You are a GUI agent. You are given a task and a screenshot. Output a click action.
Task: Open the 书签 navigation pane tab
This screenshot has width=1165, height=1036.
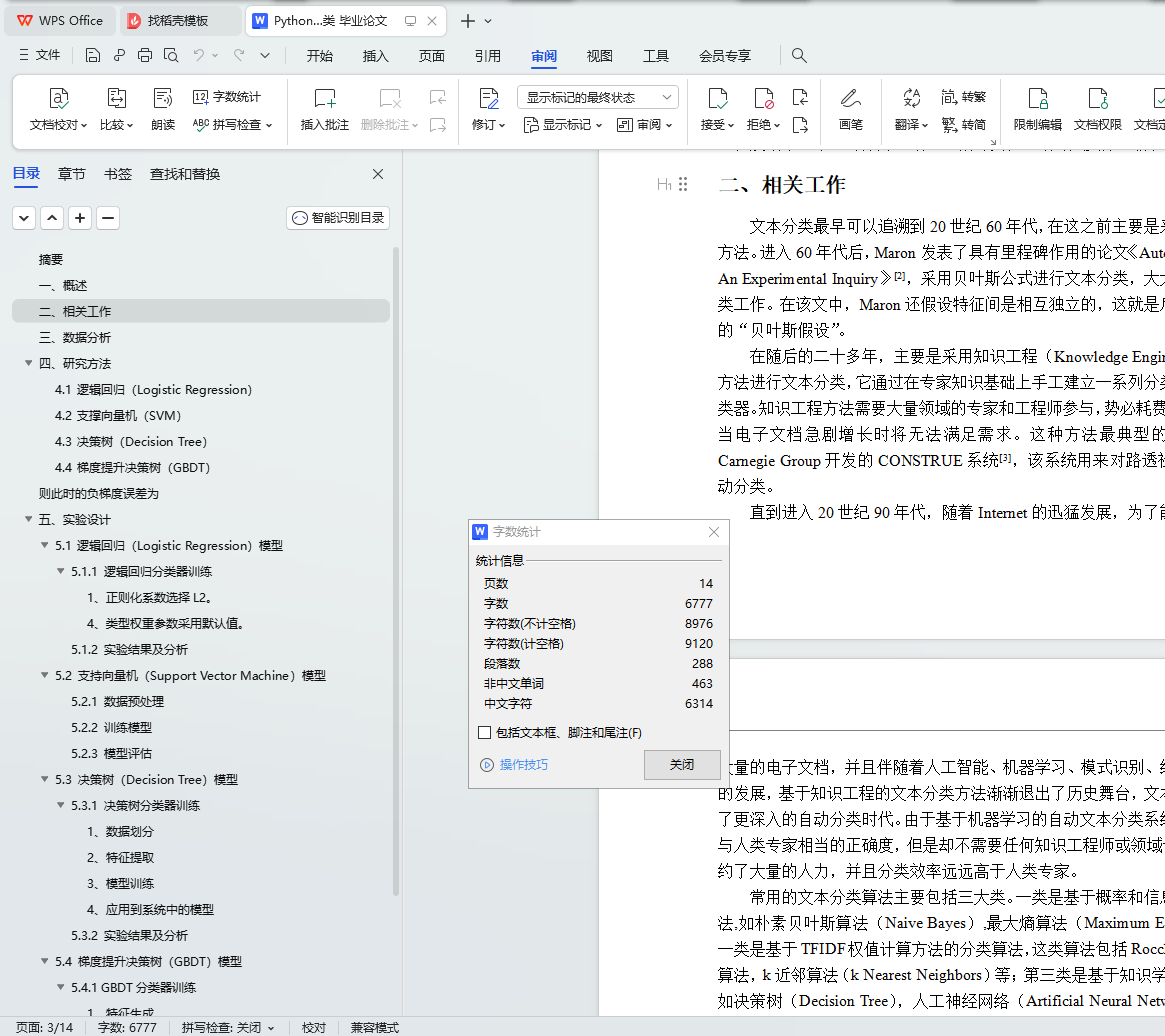coord(118,174)
